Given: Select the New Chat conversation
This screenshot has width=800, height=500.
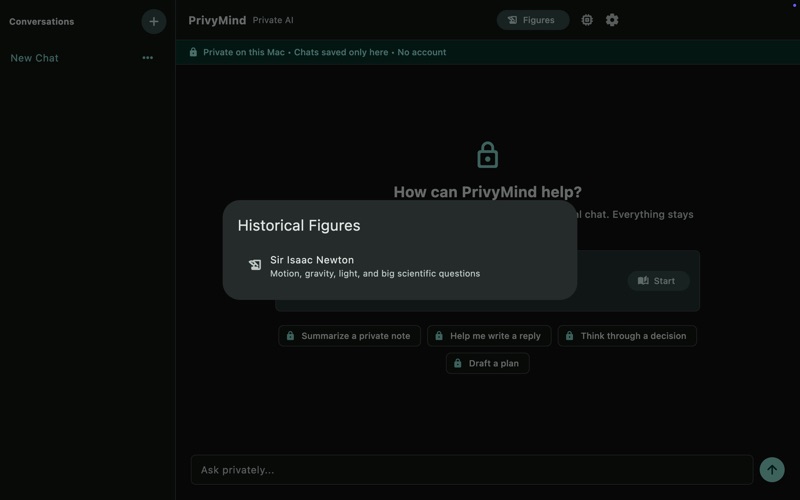Looking at the screenshot, I should (x=34, y=58).
